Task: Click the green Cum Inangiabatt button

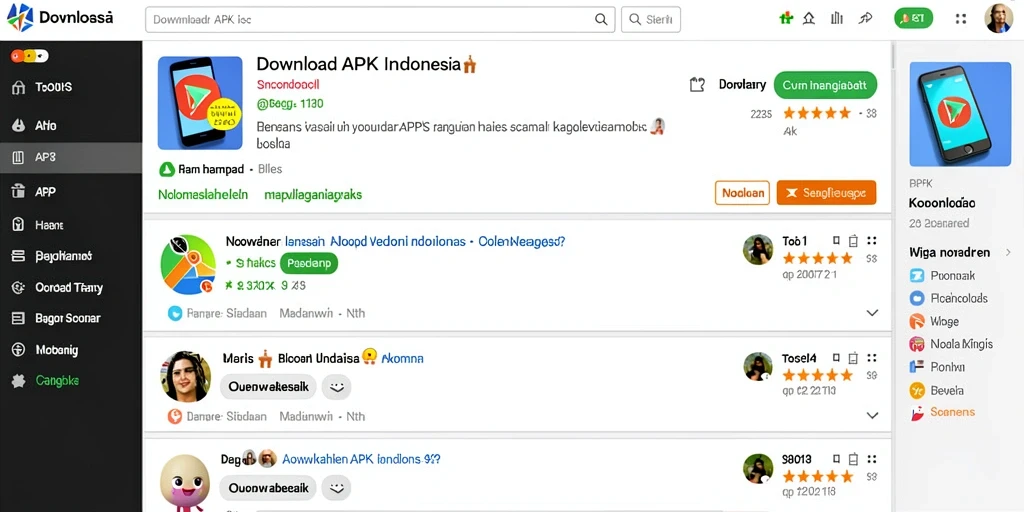Action: tap(825, 85)
